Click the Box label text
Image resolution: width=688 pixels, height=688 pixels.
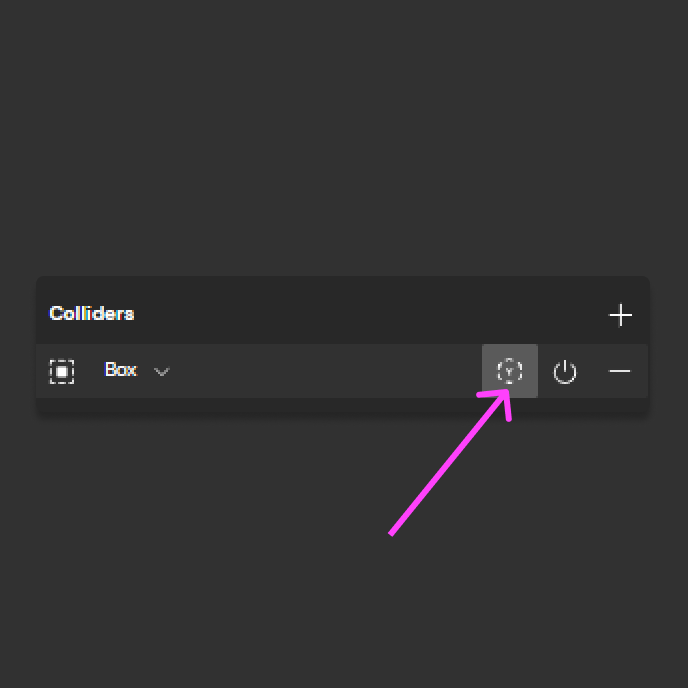[121, 369]
